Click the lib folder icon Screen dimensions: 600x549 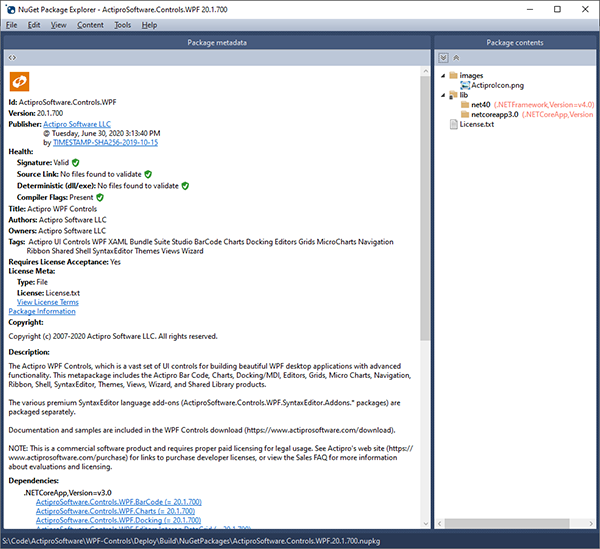click(x=453, y=94)
